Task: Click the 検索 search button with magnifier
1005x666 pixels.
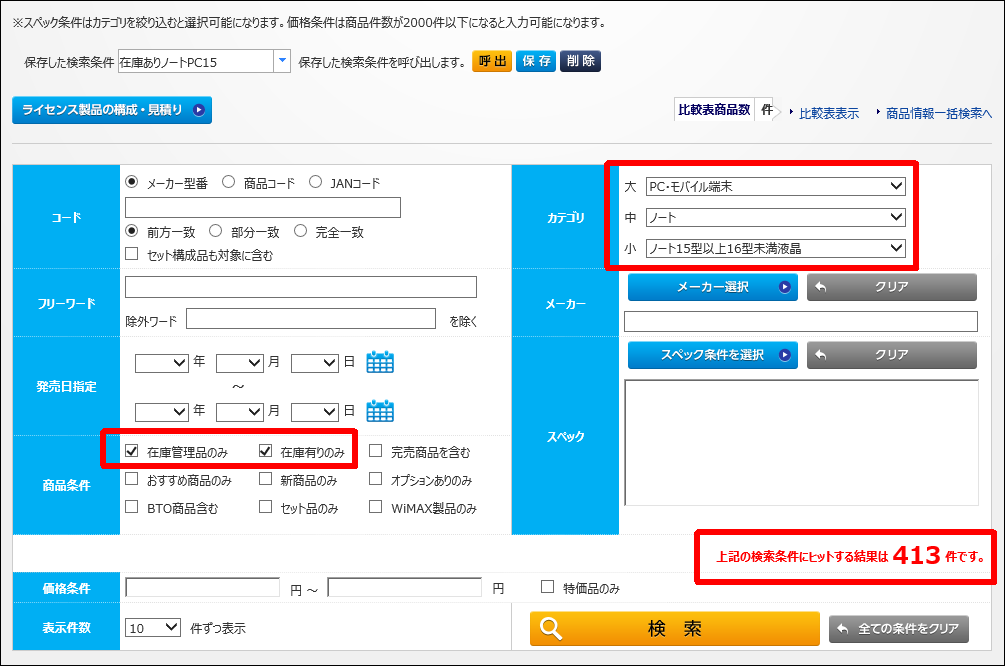Action: tap(674, 629)
